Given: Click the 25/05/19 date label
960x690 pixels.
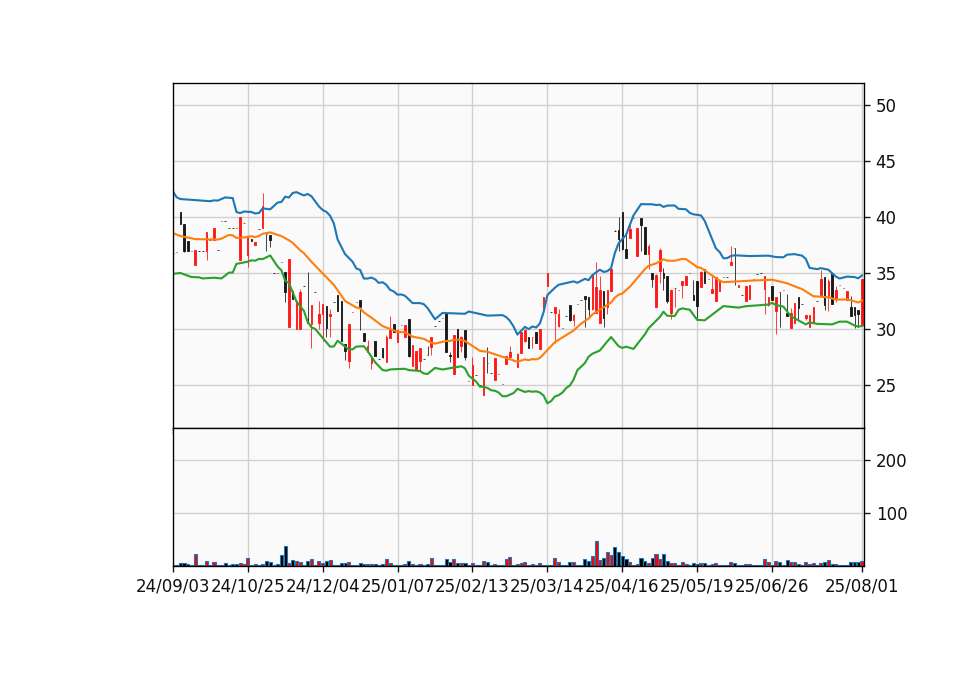Looking at the screenshot, I should (x=697, y=586).
